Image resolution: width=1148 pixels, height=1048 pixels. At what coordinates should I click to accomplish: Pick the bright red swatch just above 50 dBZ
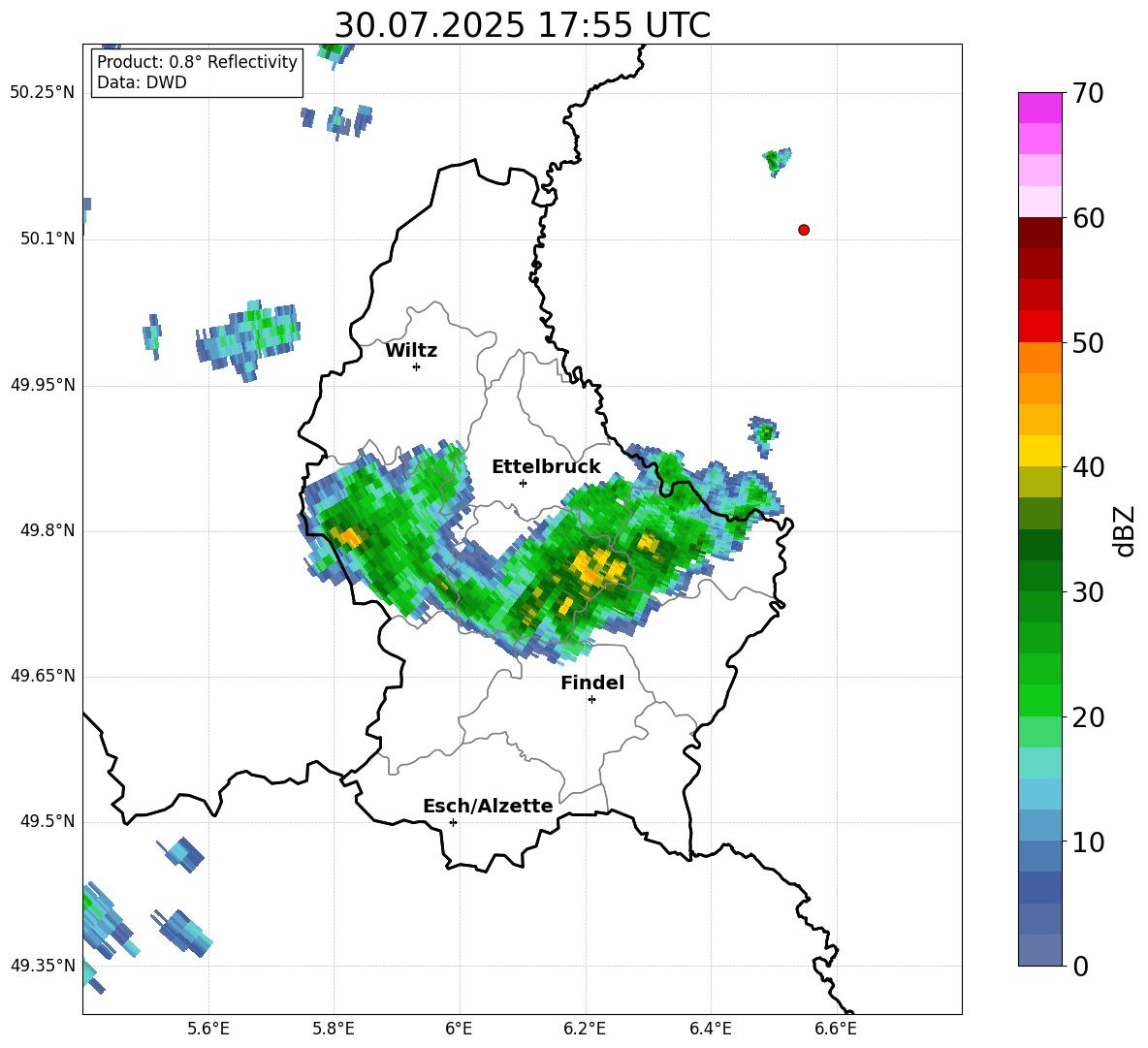(x=1039, y=327)
